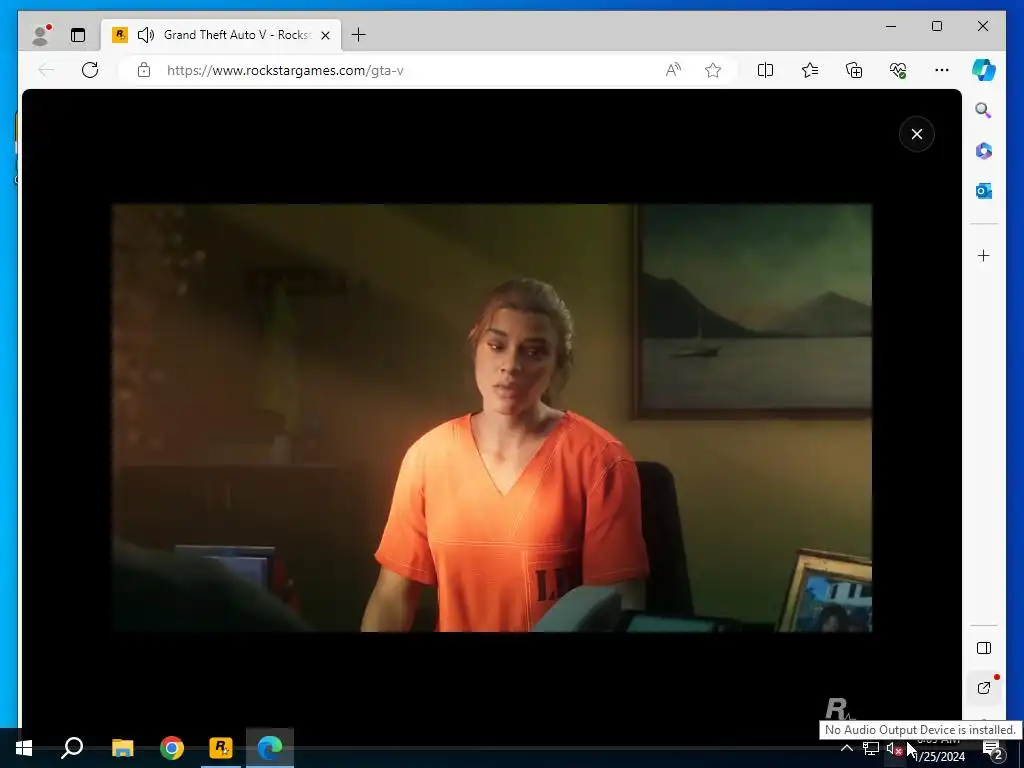Open Browser essentials heart icon
This screenshot has width=1024, height=768.
point(898,70)
